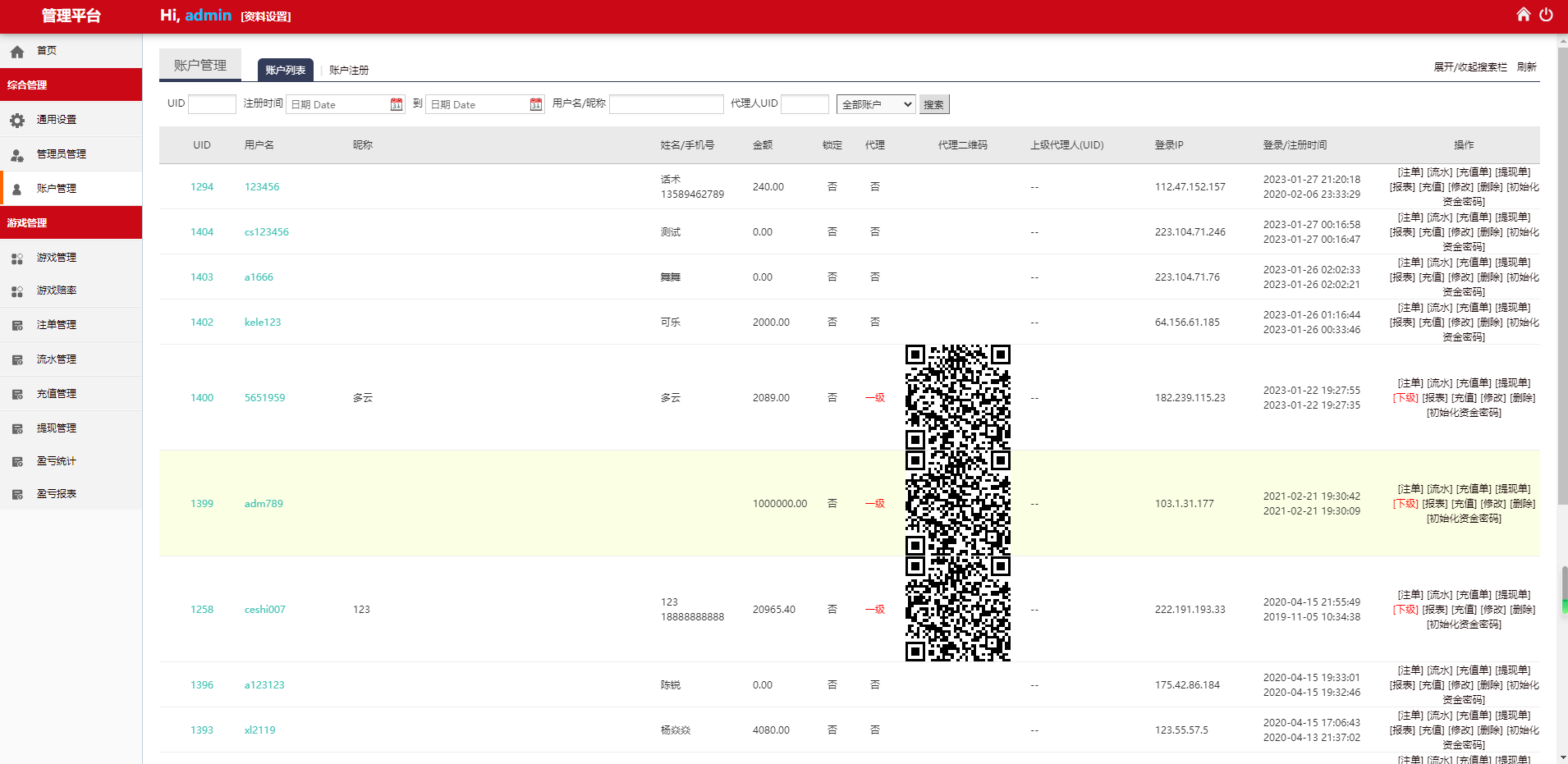Open calendar for registration end date

click(x=536, y=104)
